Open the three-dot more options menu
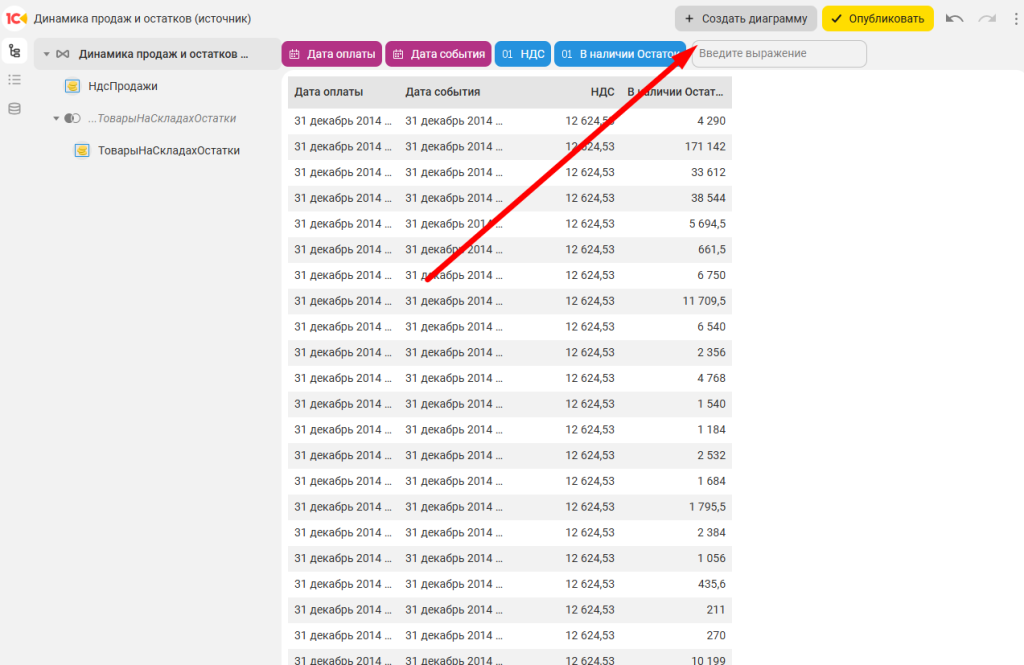The image size is (1024, 665). pyautogui.click(x=1014, y=19)
